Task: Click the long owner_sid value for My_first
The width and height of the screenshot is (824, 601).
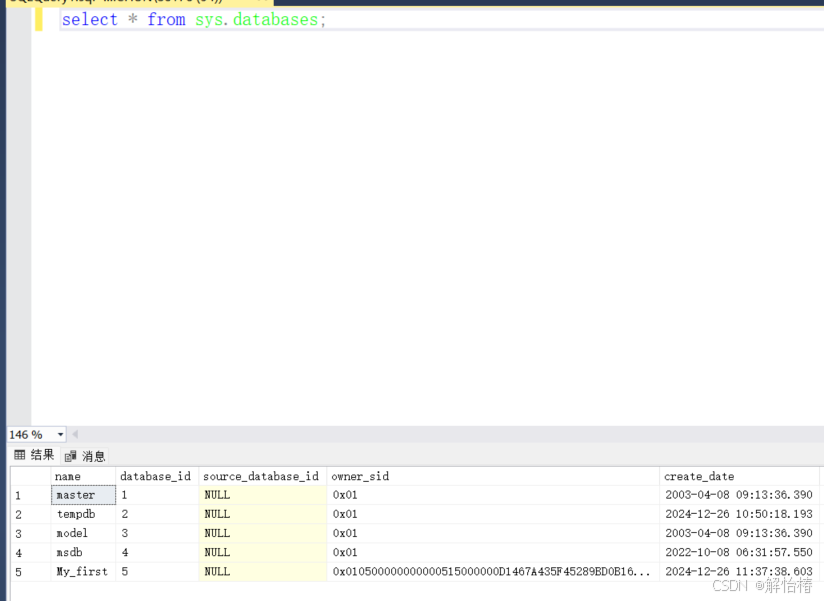Action: click(493, 572)
